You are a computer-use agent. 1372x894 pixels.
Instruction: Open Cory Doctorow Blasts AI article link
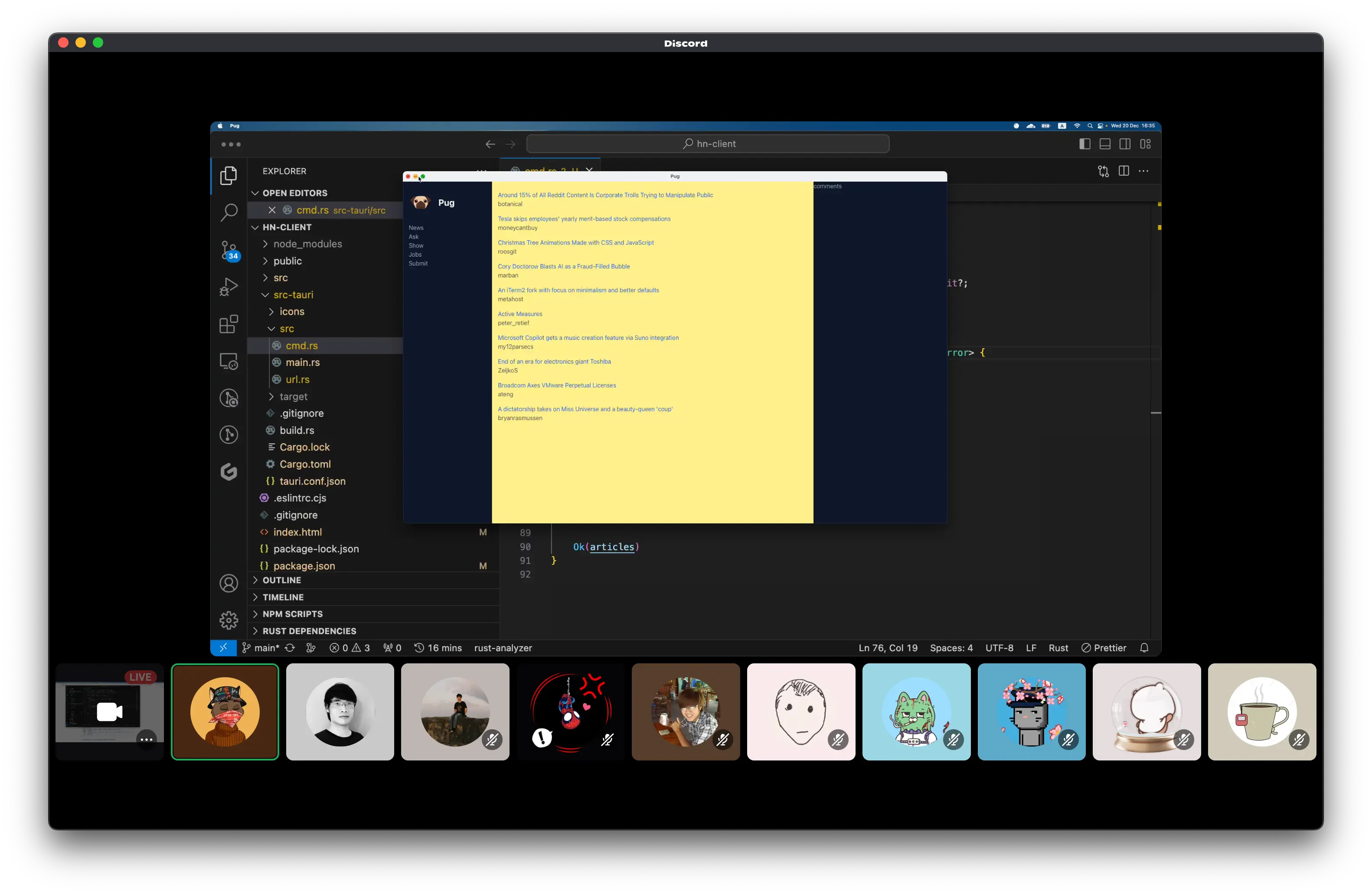pos(564,266)
